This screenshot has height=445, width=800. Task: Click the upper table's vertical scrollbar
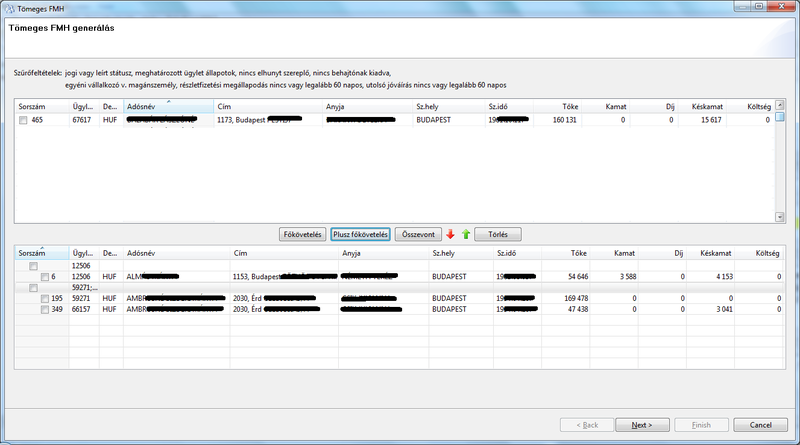click(779, 165)
